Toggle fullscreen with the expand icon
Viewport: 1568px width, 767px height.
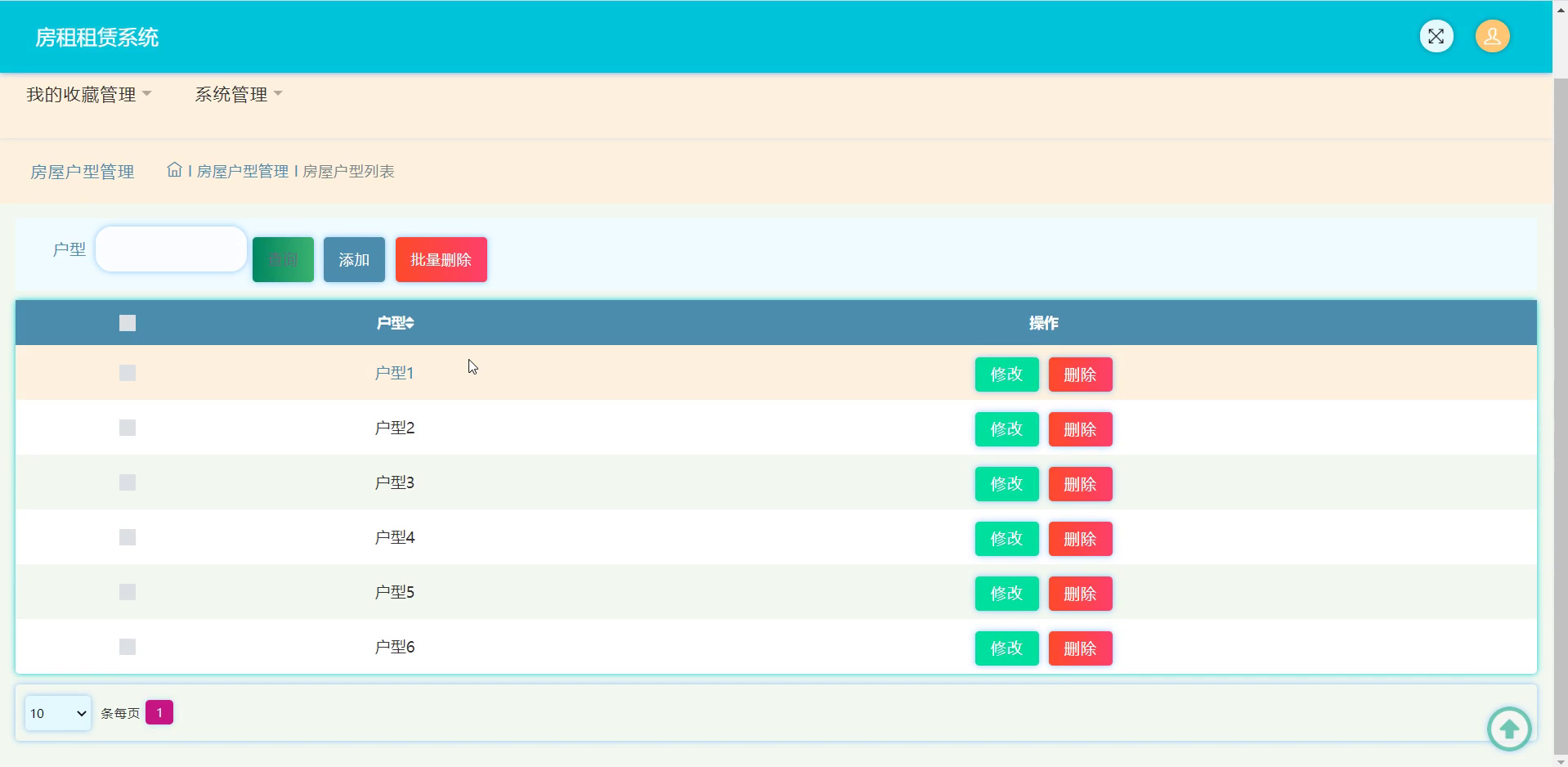1436,36
